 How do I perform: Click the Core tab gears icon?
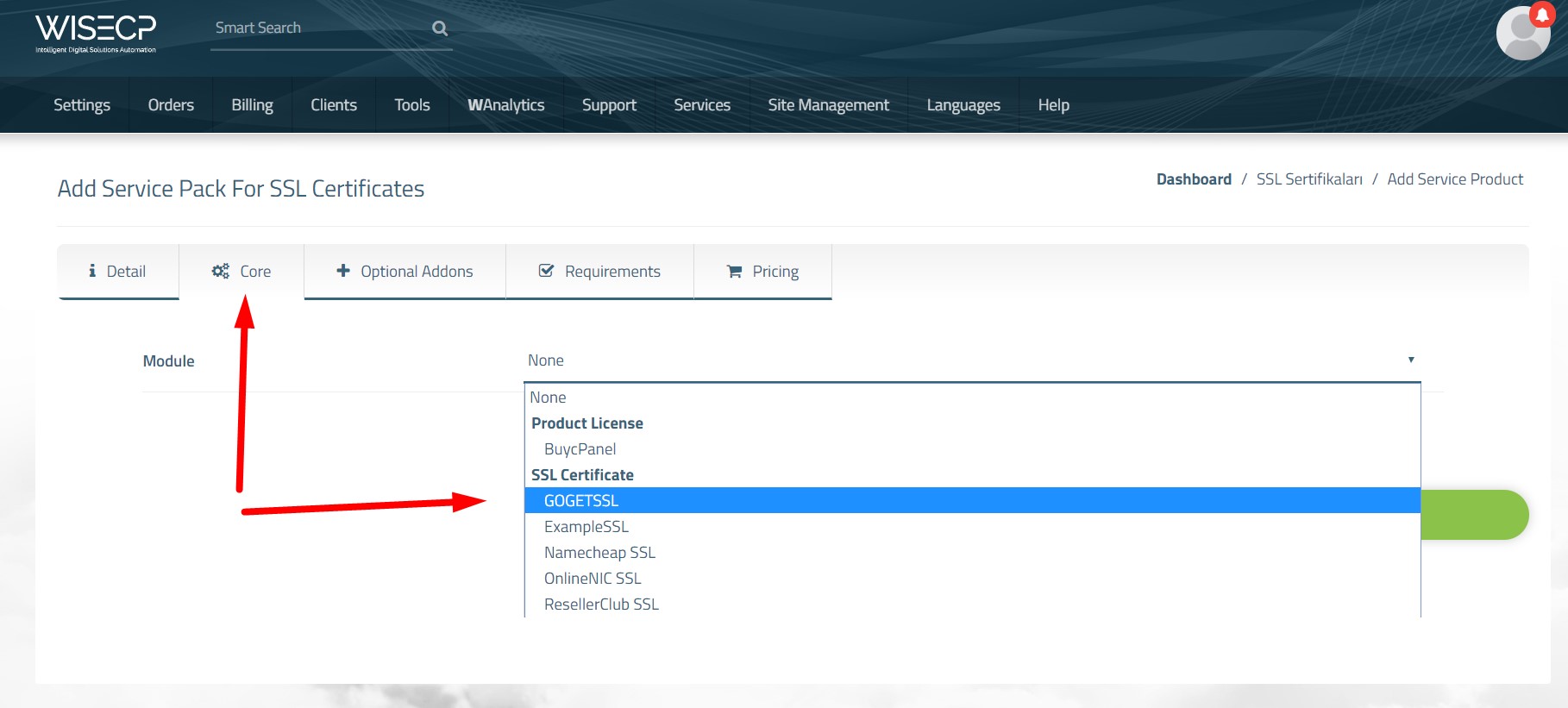click(x=221, y=271)
